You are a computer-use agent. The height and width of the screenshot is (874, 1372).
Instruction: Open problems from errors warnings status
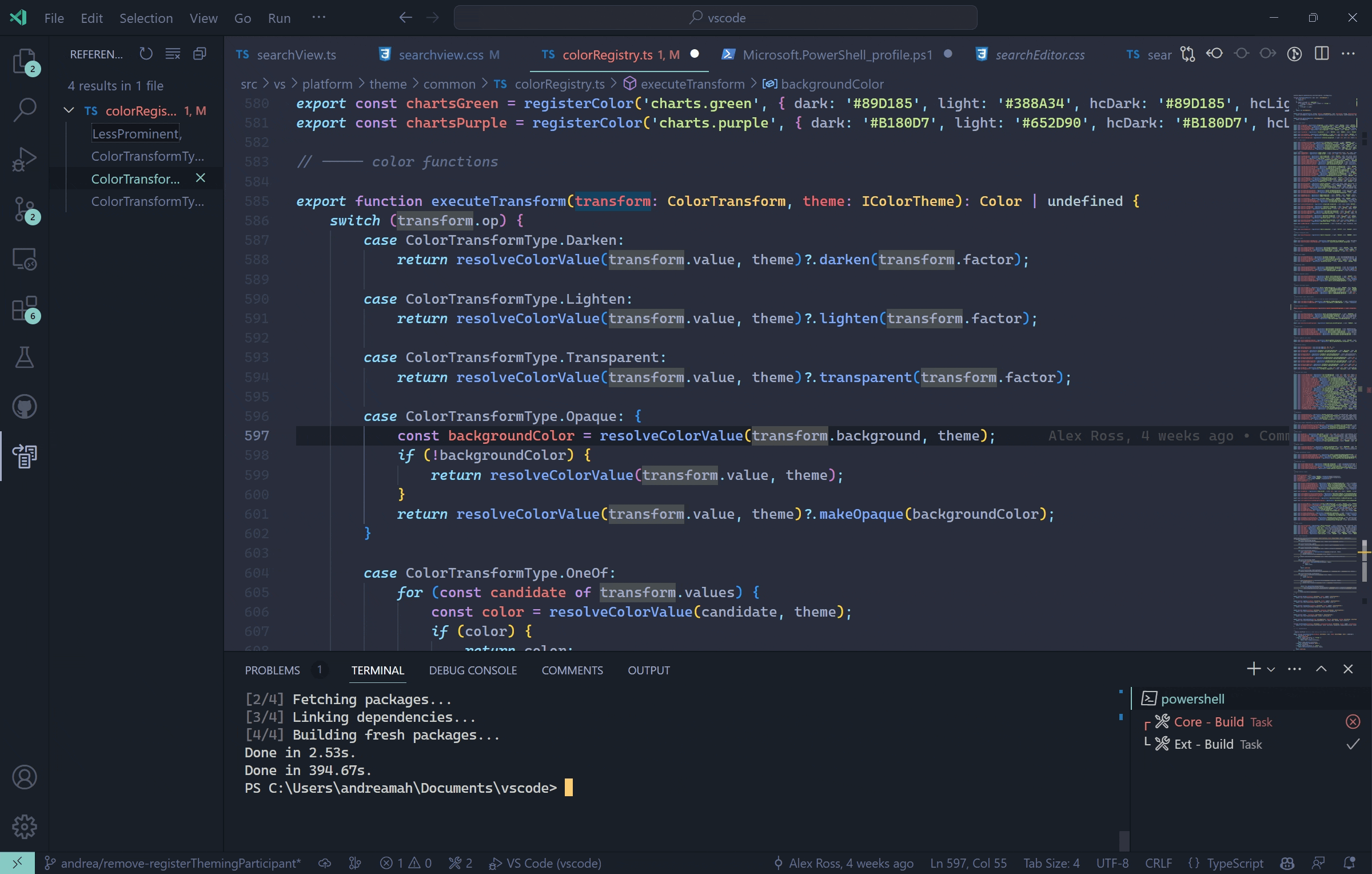tap(406, 863)
